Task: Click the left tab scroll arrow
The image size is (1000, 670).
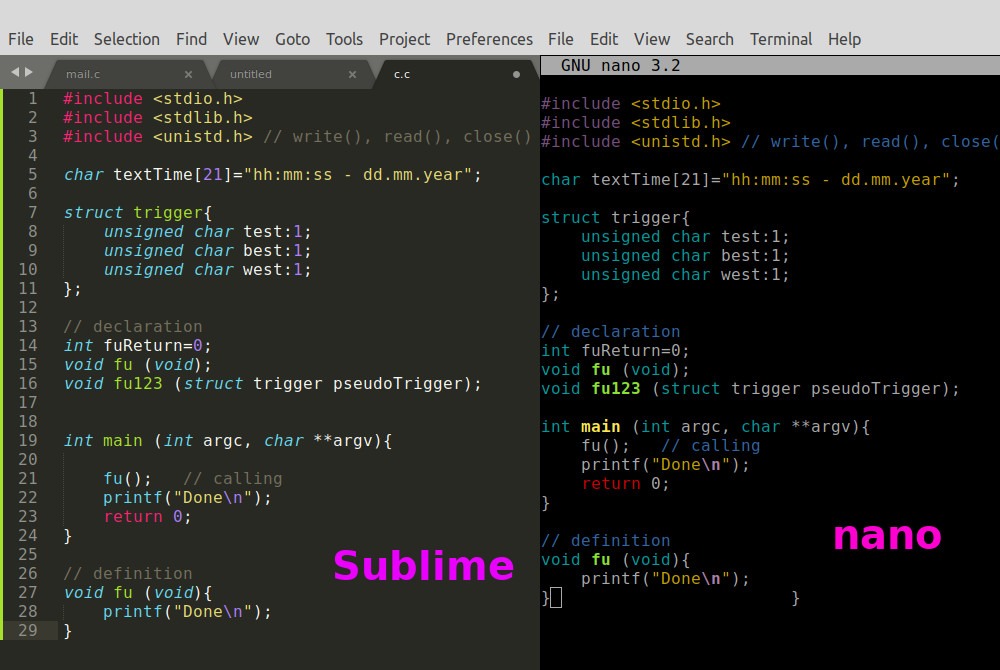Action: tap(15, 72)
